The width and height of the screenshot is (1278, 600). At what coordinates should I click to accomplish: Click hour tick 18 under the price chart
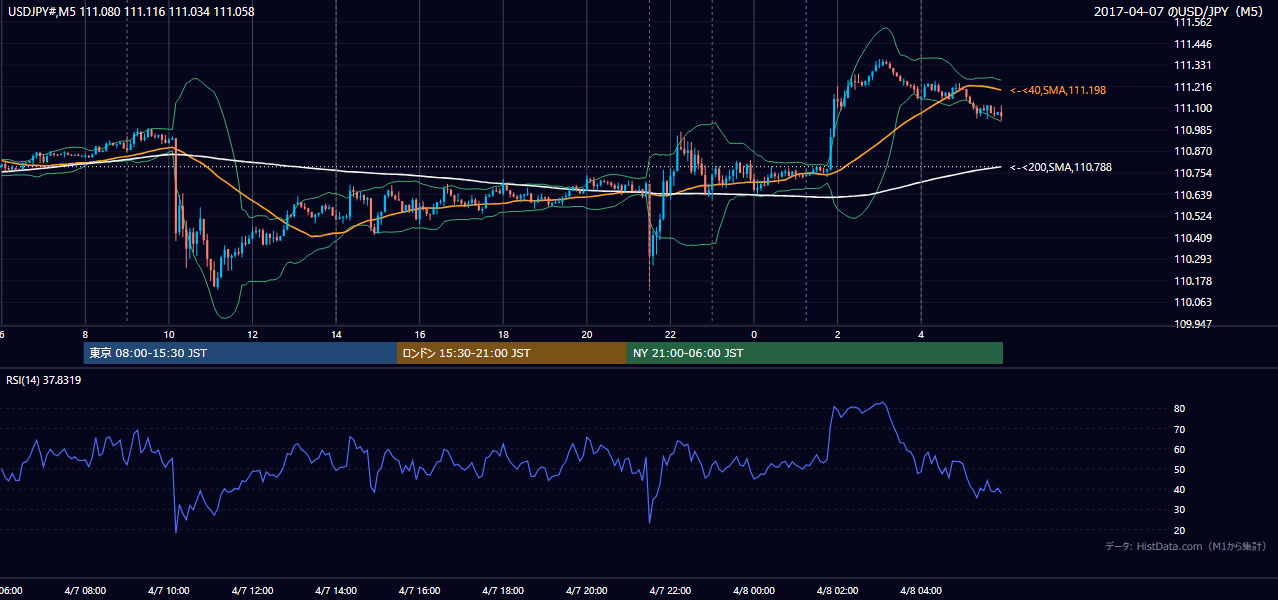coord(503,335)
